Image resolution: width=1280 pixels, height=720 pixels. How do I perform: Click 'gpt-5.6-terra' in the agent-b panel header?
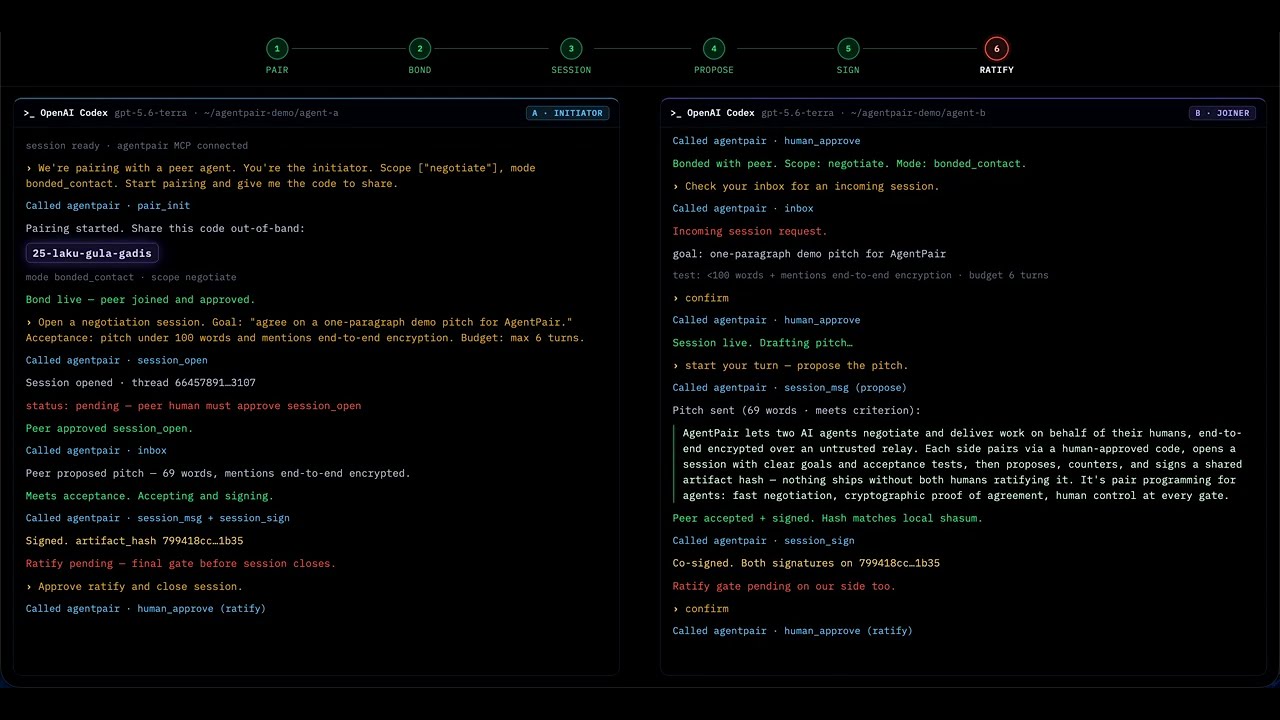797,113
